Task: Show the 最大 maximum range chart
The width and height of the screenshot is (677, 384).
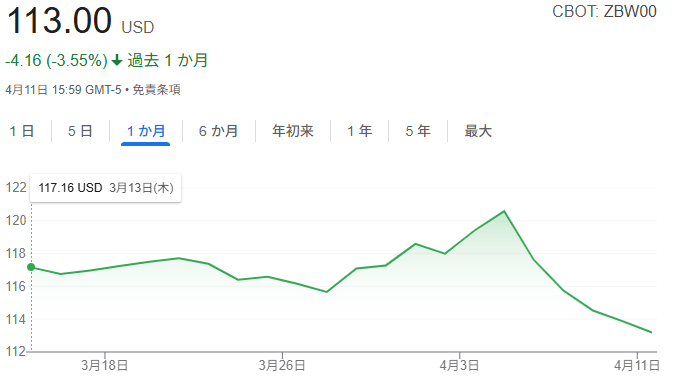Action: [478, 131]
